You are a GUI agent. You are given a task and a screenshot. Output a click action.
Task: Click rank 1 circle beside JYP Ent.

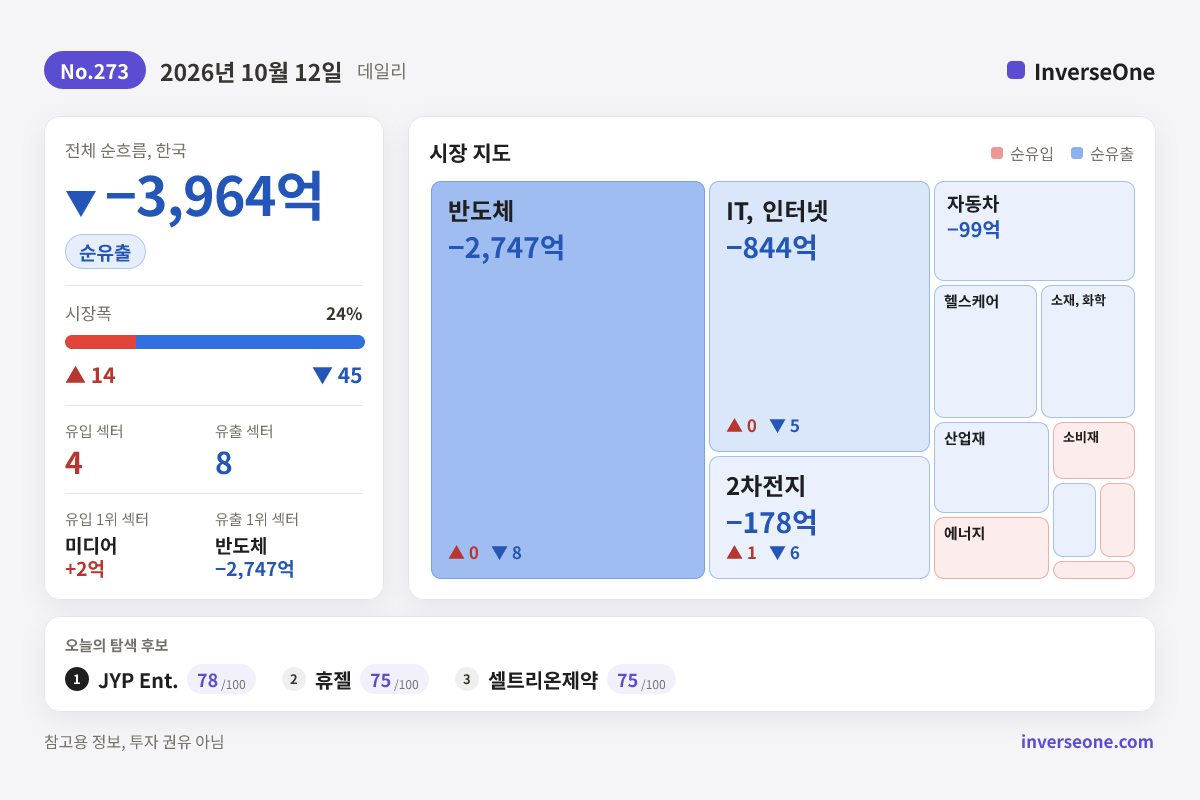[x=77, y=679]
